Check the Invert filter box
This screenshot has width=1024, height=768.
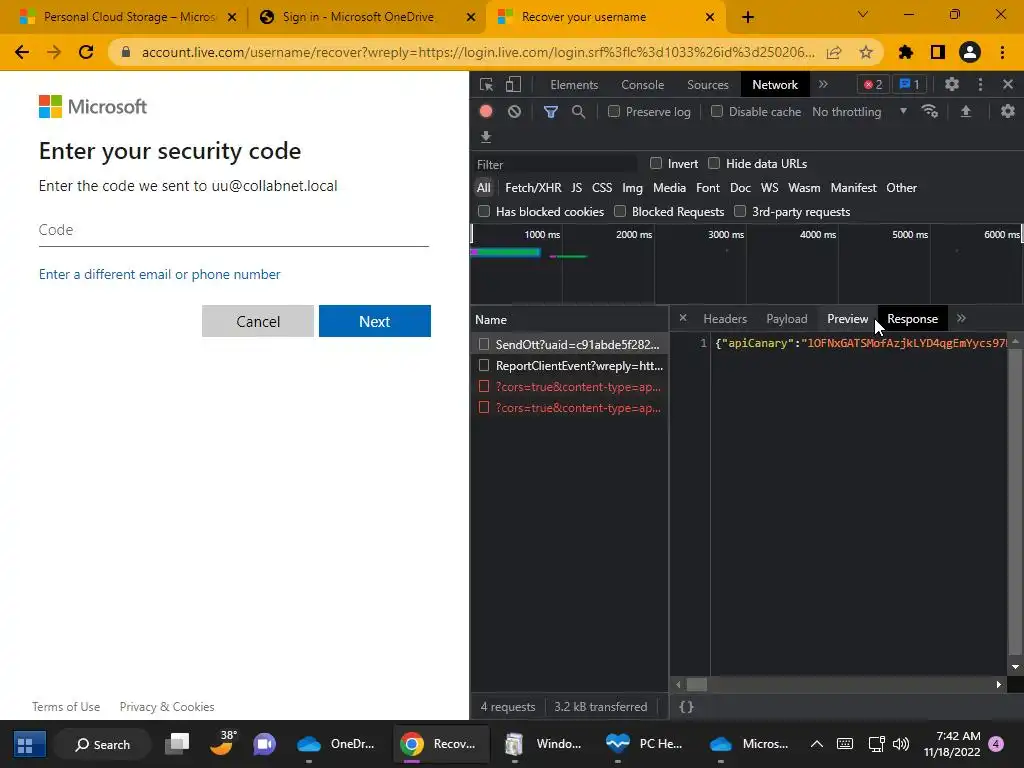click(656, 163)
